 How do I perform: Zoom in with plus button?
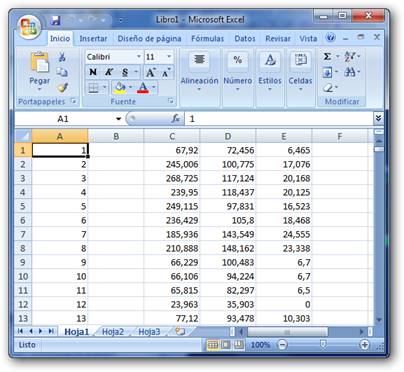[364, 344]
